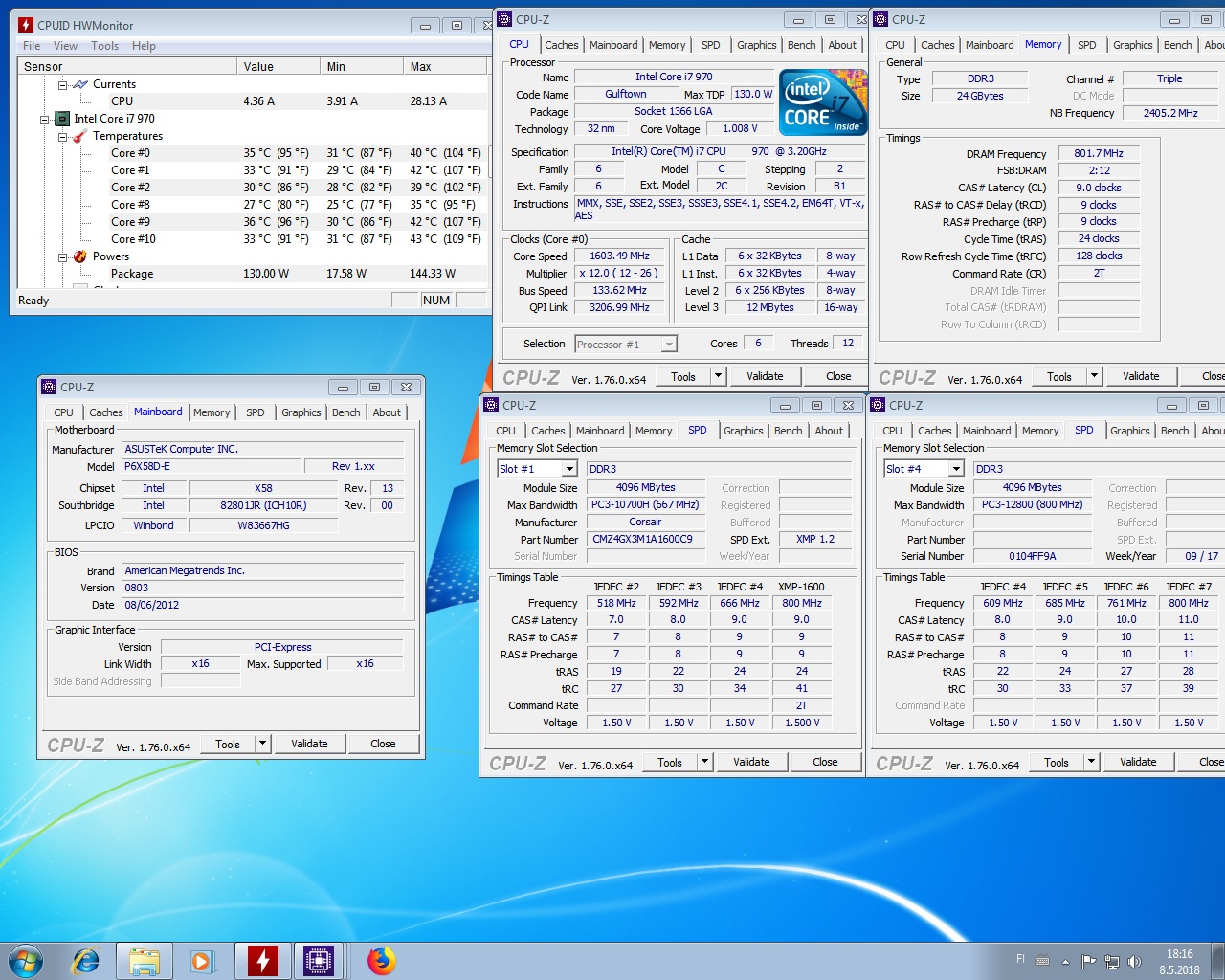The height and width of the screenshot is (980, 1225).
Task: Click the thermometer icon beside Temperatures
Action: (x=80, y=136)
